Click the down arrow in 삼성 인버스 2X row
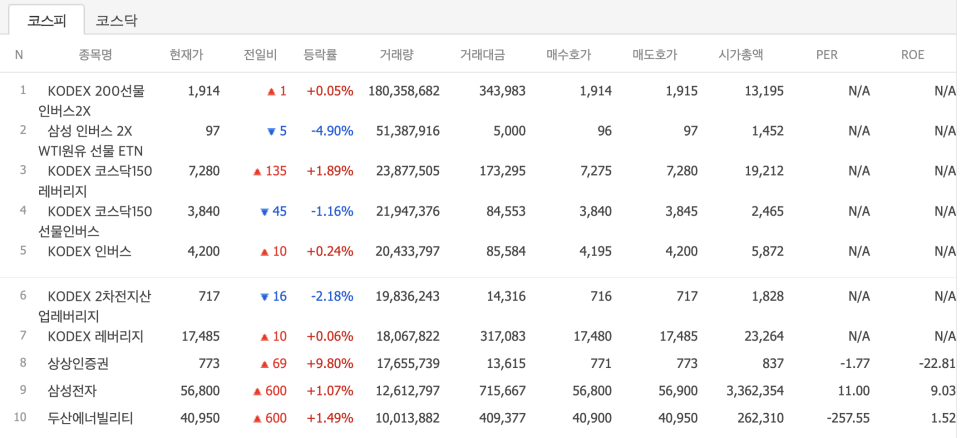 tap(271, 131)
